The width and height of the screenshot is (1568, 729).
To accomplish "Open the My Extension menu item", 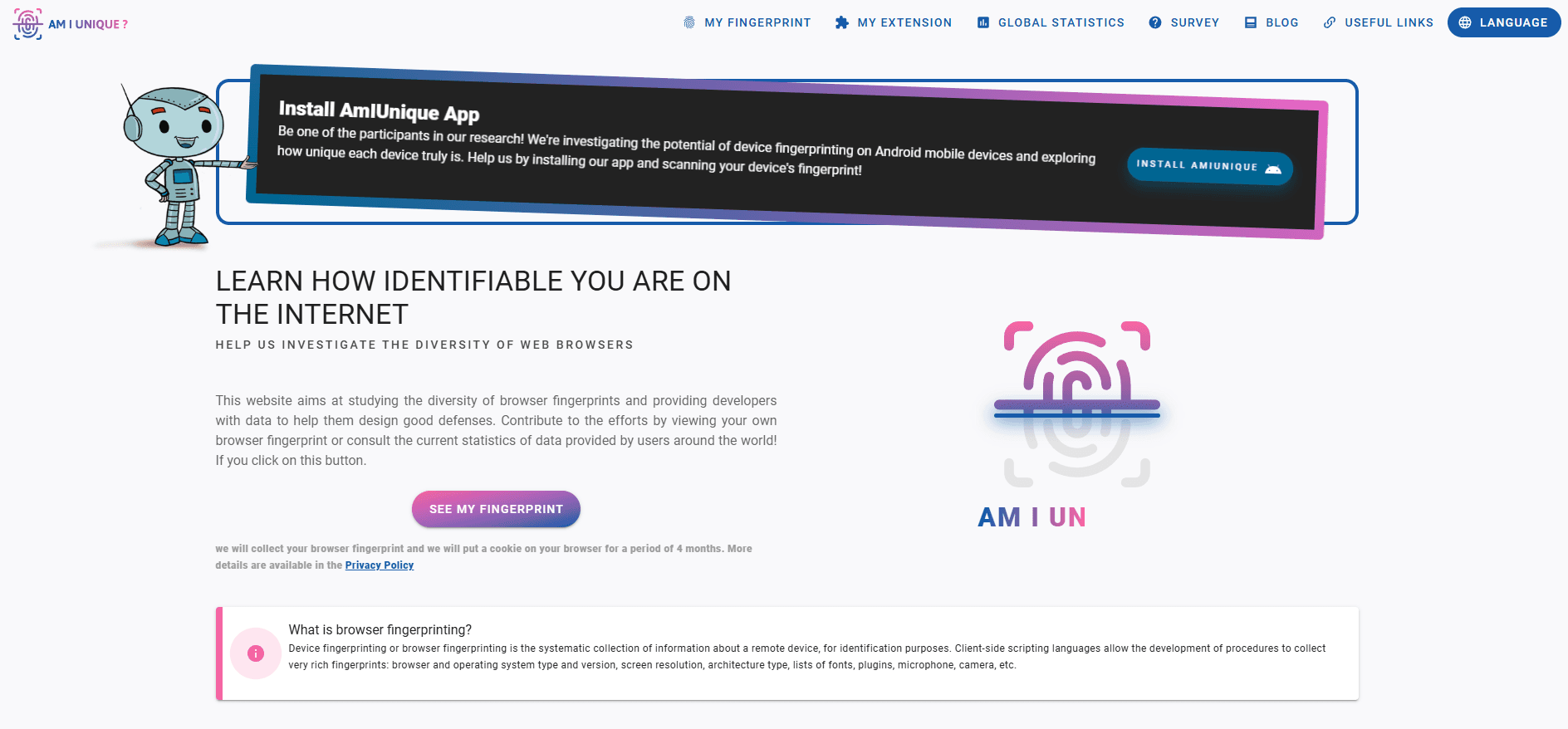I will tap(894, 22).
